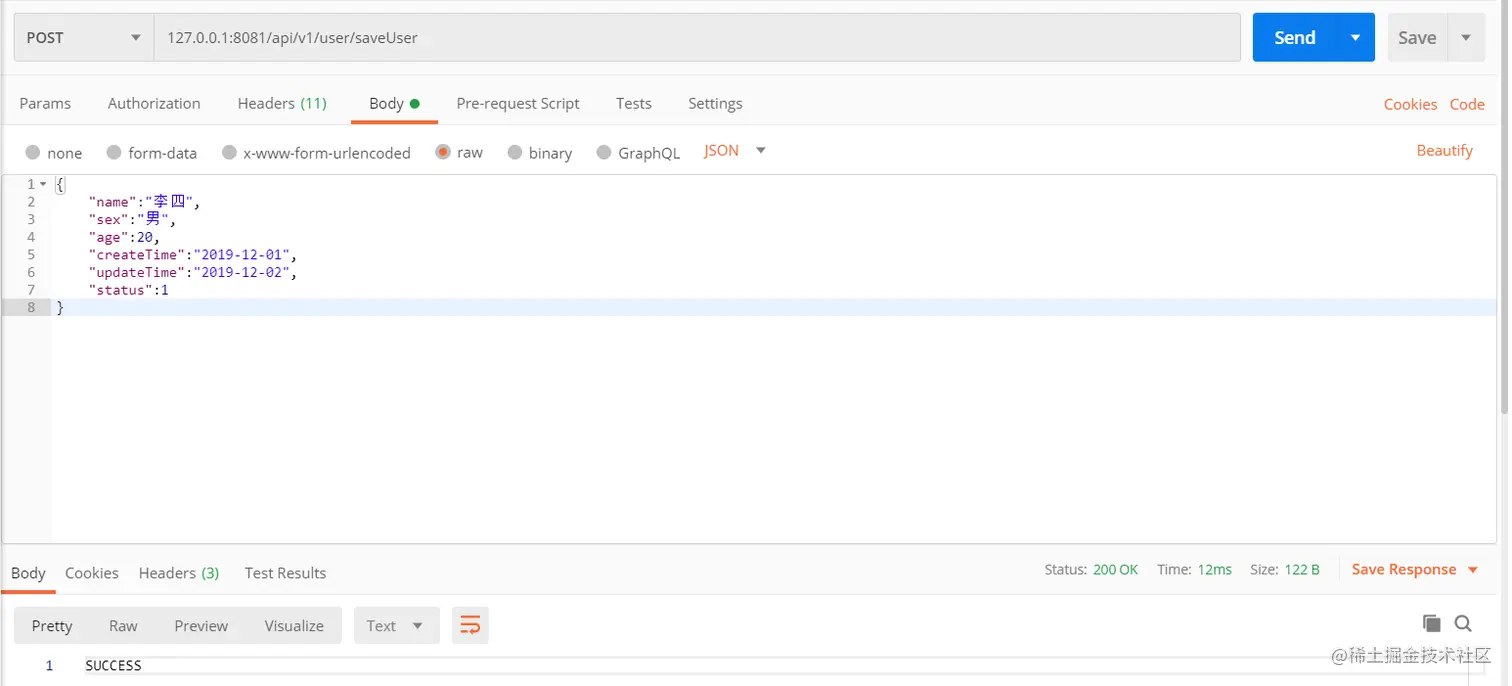Select the form-data body type
Image resolution: width=1512 pixels, height=686 pixels.
click(152, 153)
